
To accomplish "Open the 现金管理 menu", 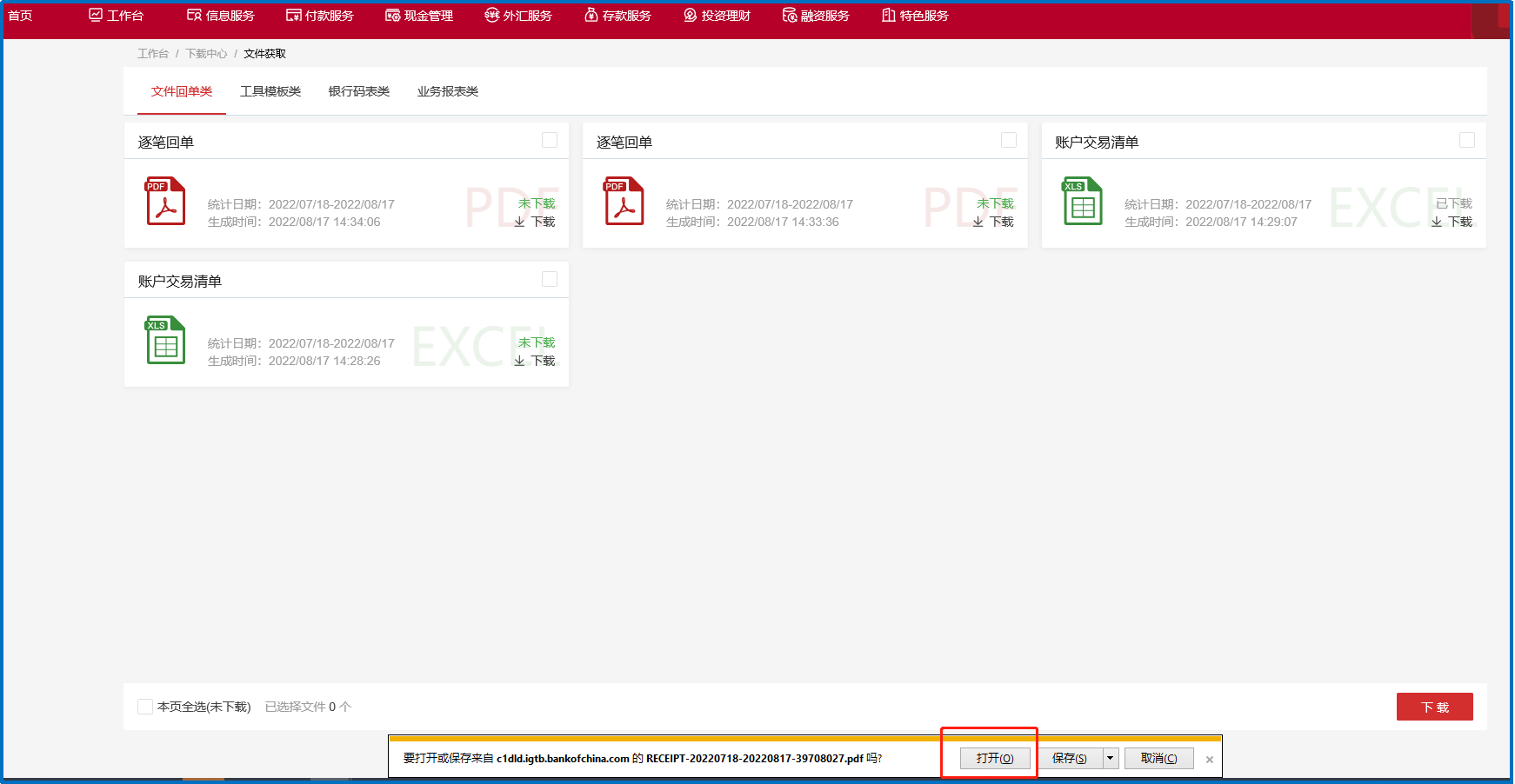I will (x=419, y=16).
